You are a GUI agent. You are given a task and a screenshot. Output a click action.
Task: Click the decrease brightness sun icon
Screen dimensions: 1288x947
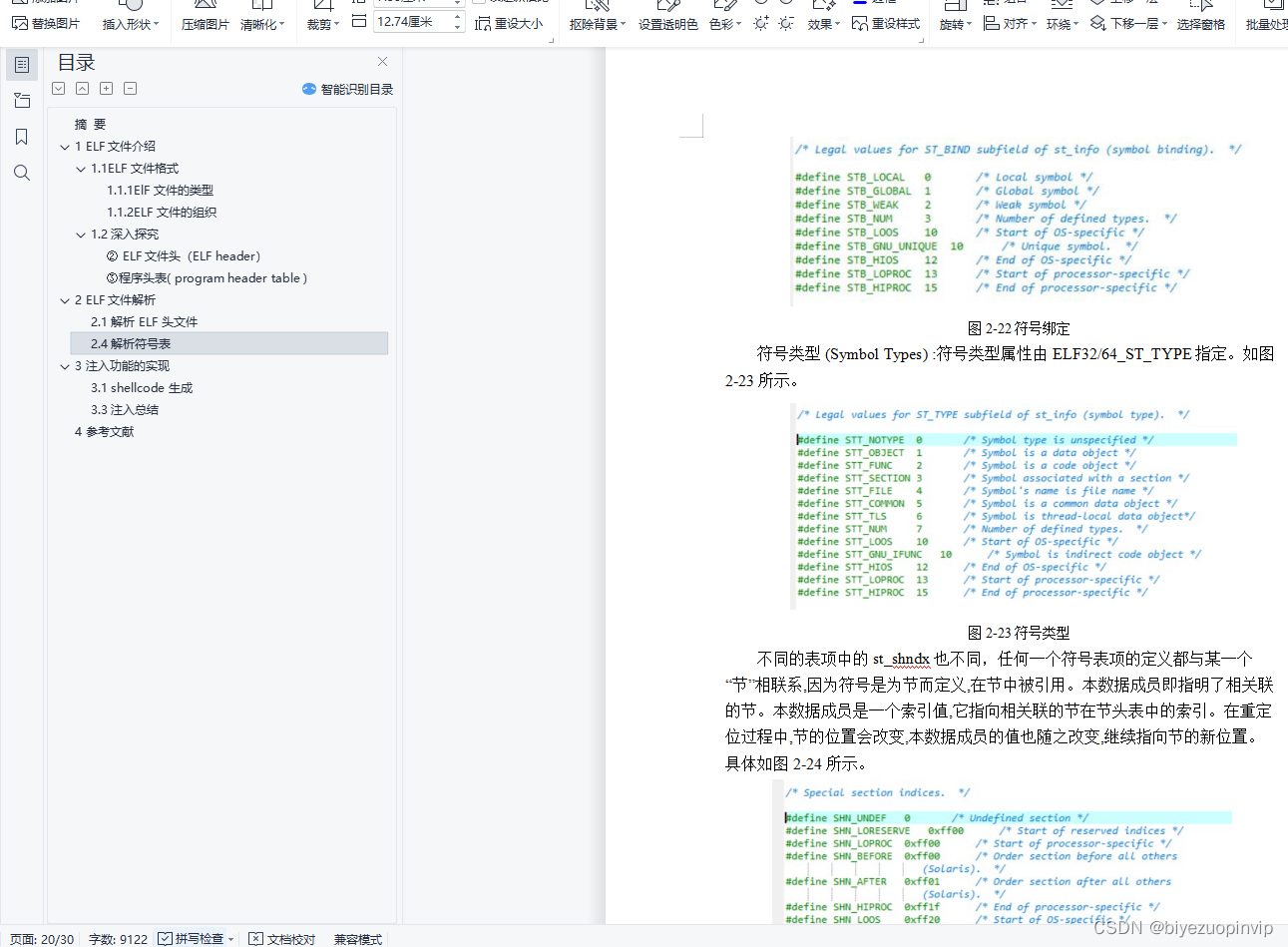[x=787, y=23]
